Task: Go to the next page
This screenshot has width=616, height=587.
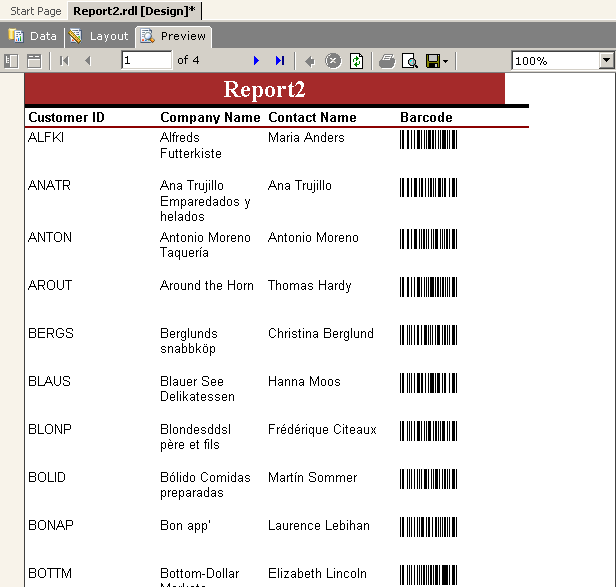Action: tap(256, 61)
